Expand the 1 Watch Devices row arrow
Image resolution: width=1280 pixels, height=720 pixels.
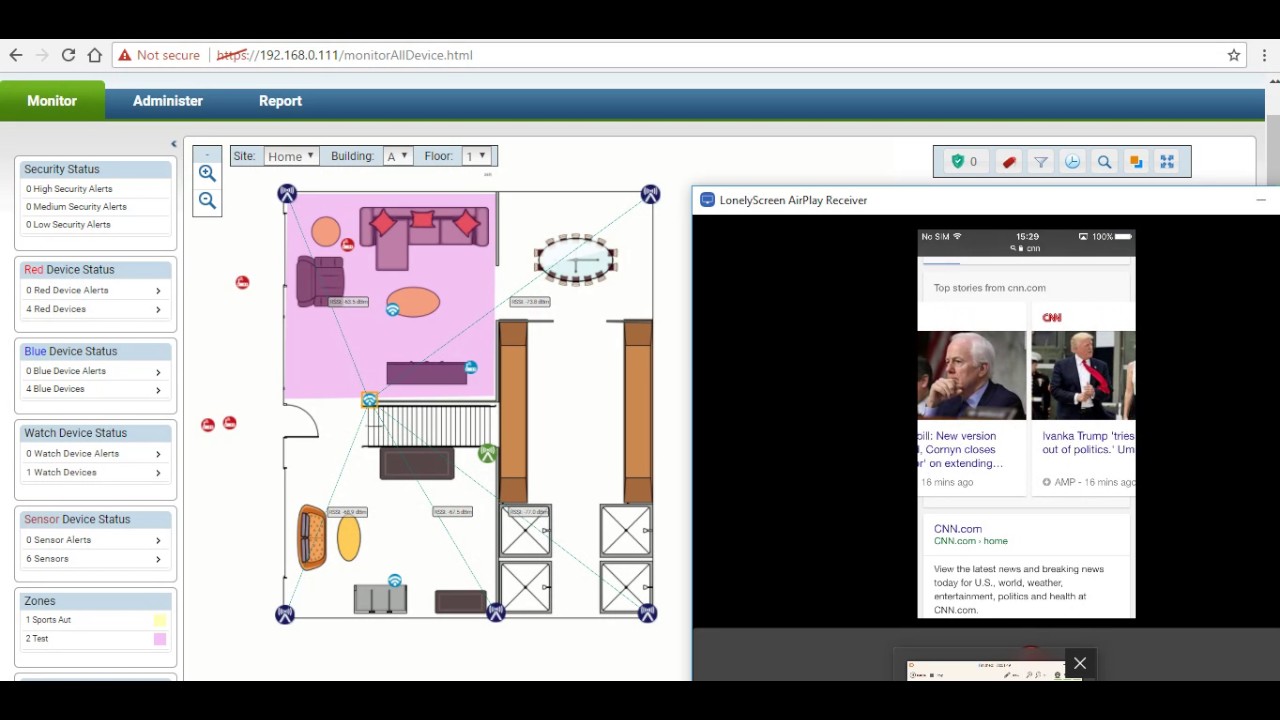tap(158, 473)
